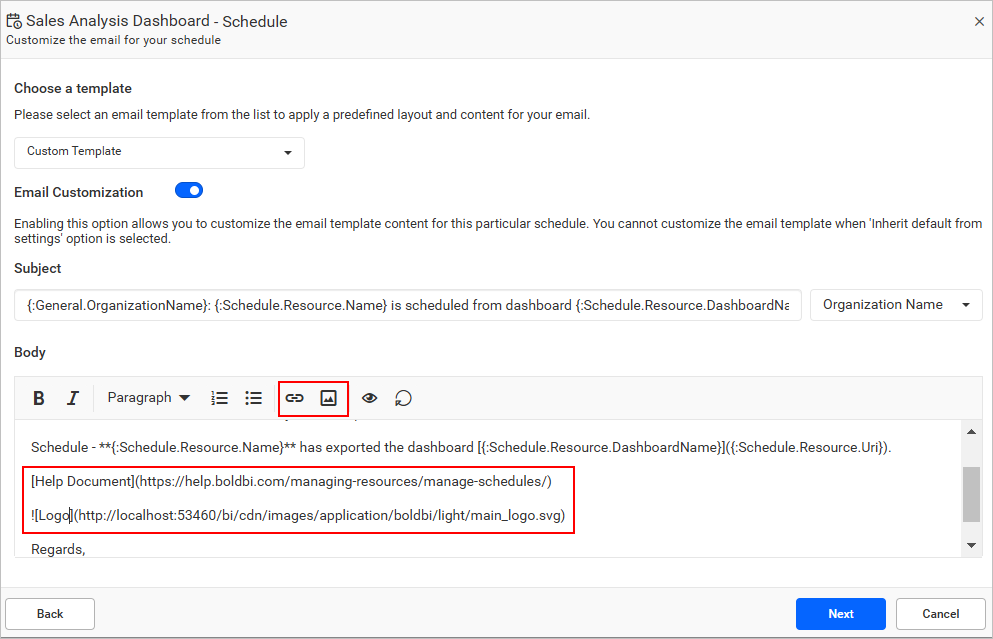Apply bold formatting in body editor
993x639 pixels.
tap(39, 398)
